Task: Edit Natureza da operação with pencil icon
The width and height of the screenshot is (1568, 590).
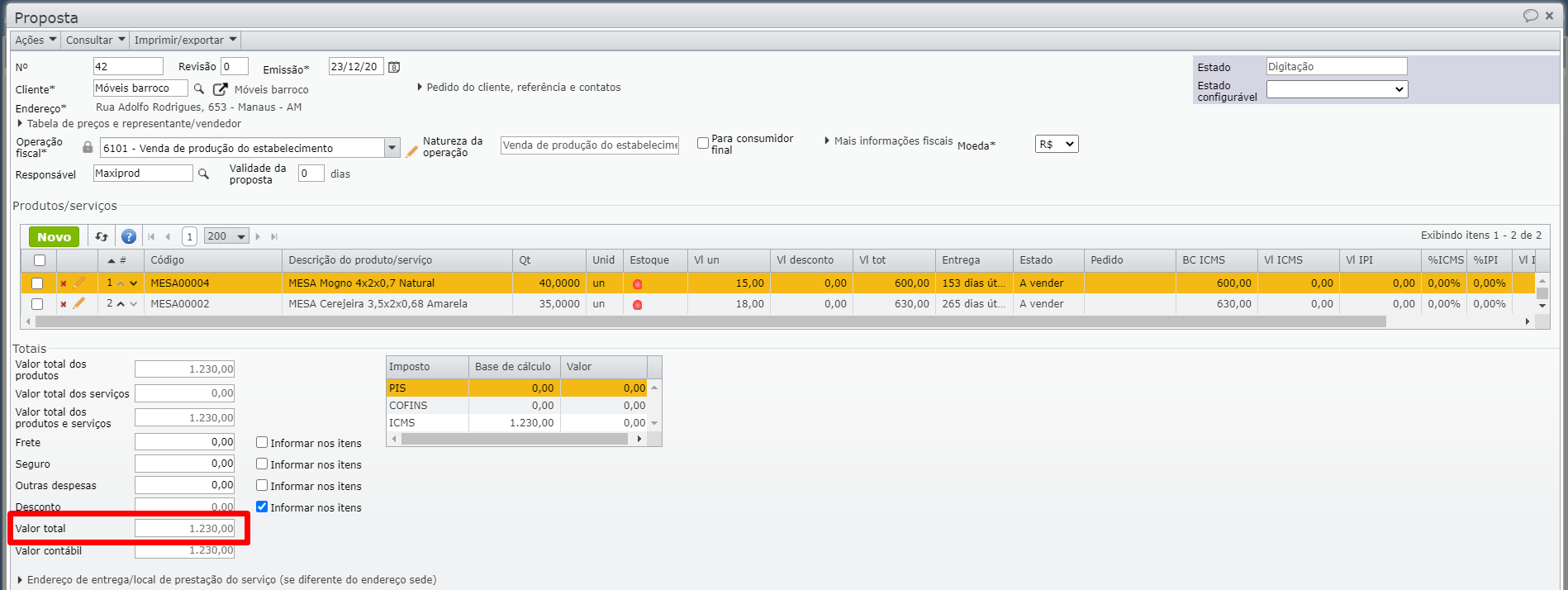Action: click(411, 150)
